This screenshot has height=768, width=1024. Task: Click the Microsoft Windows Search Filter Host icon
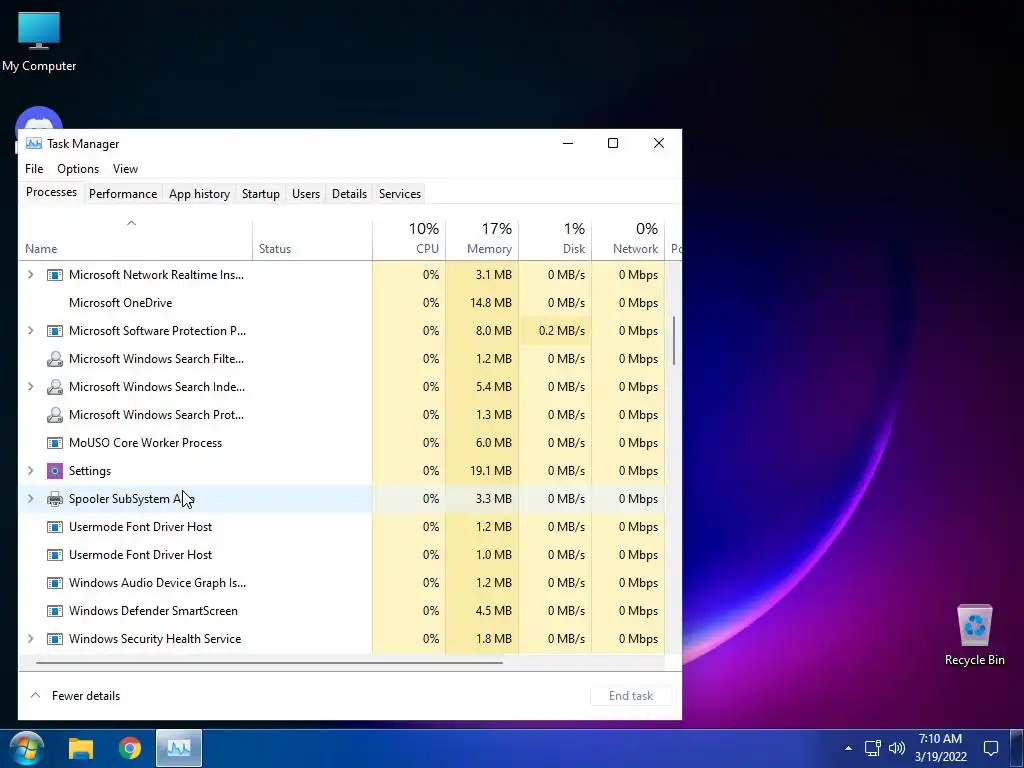55,359
